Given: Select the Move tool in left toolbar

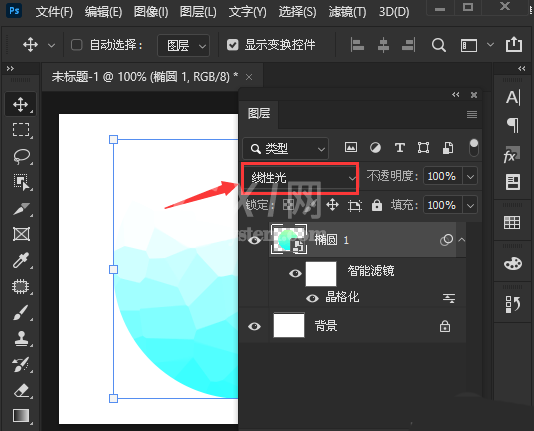Looking at the screenshot, I should tap(20, 104).
